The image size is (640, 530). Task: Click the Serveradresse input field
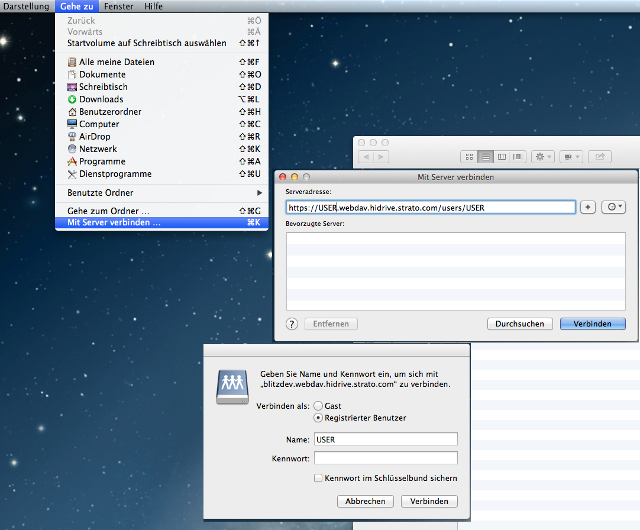431,207
